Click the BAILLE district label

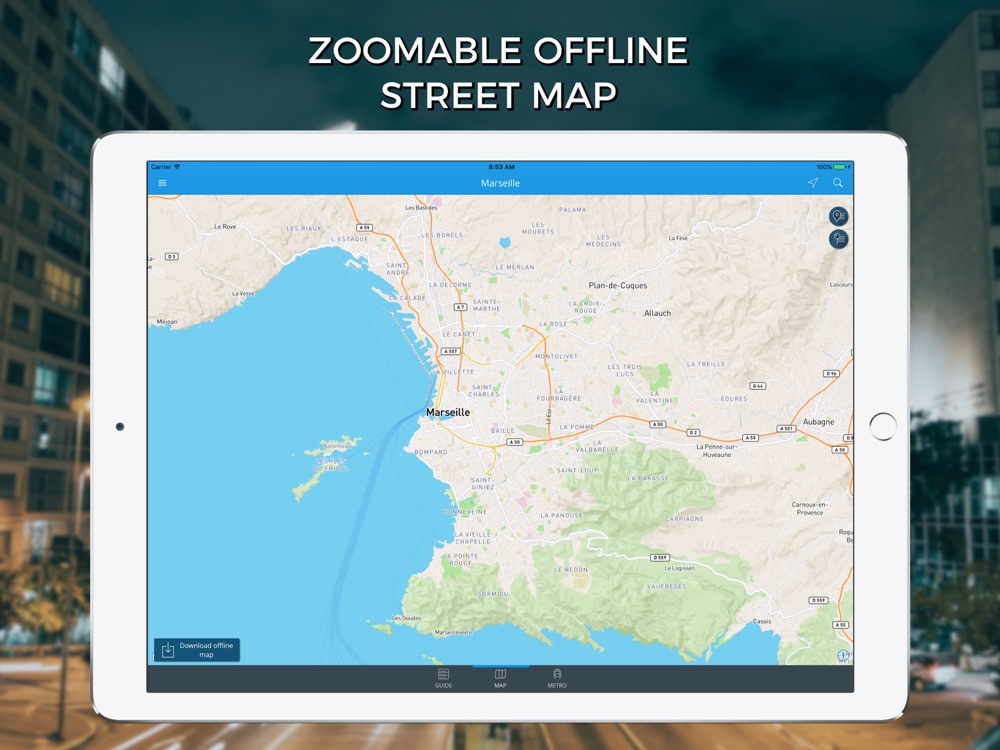[503, 430]
